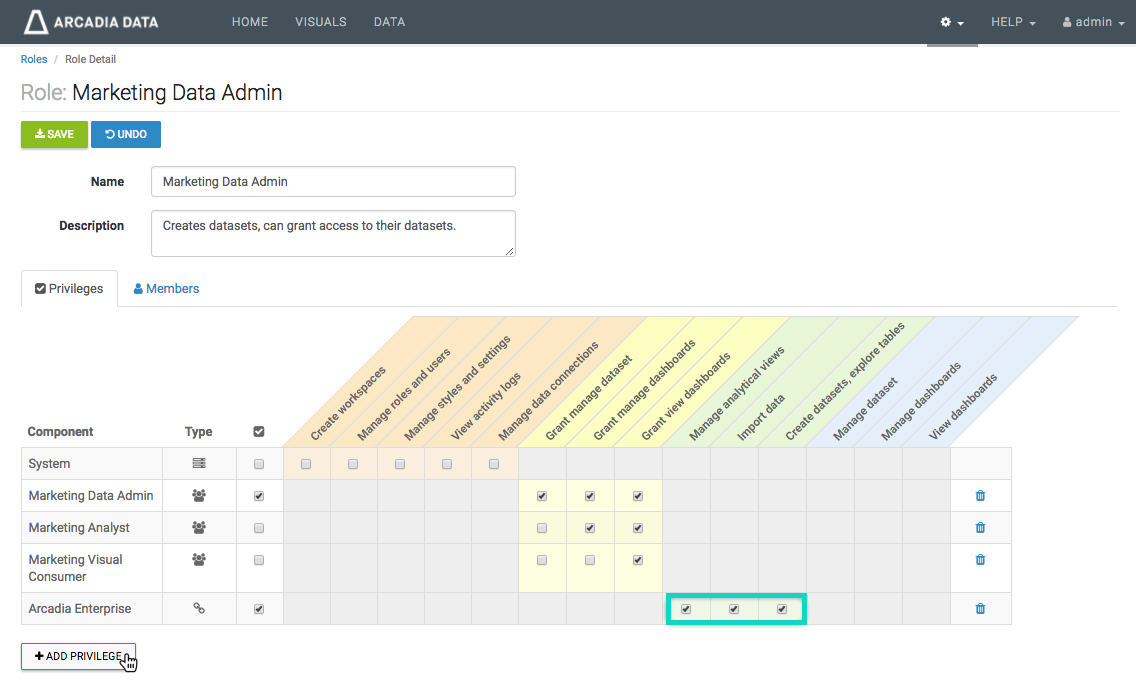This screenshot has height=684, width=1136.
Task: Delete the Marketing Data Admin privilege row
Action: [x=980, y=496]
